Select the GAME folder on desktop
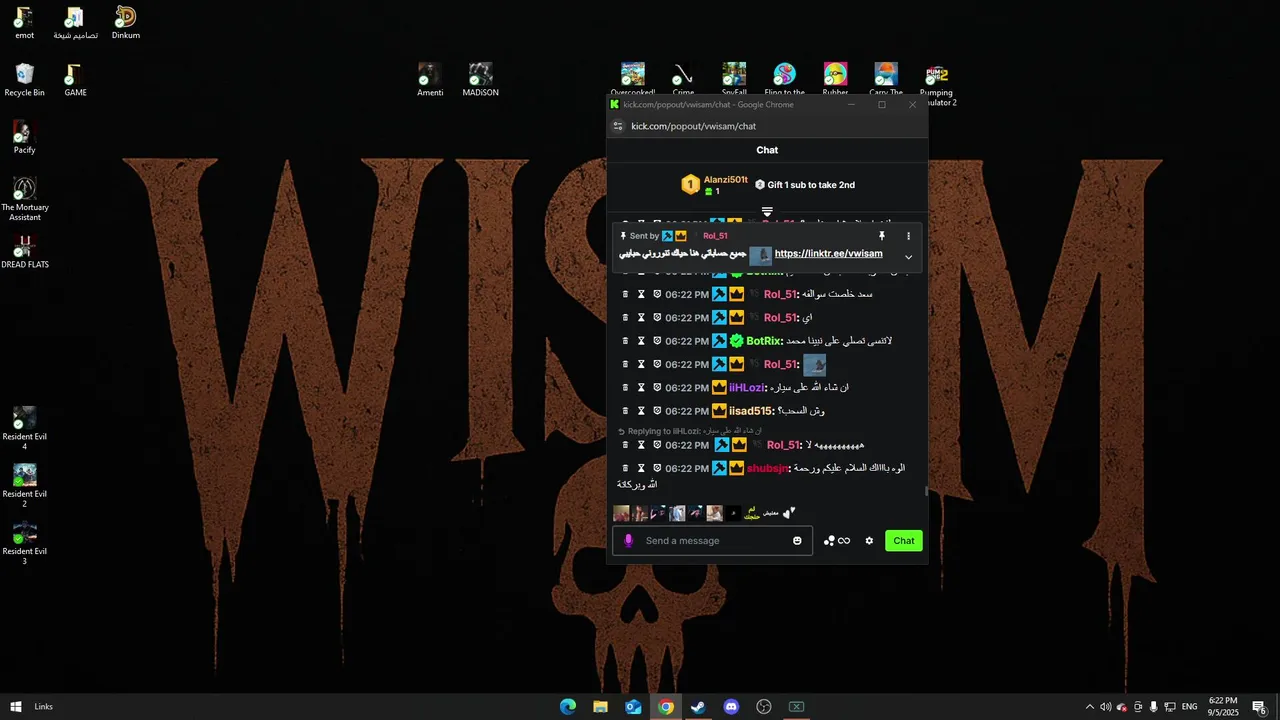This screenshot has width=1280, height=720. [75, 80]
